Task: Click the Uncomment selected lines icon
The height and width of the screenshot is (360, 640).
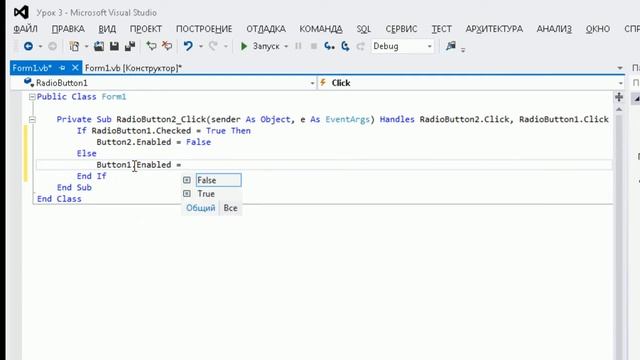Action: 167,46
